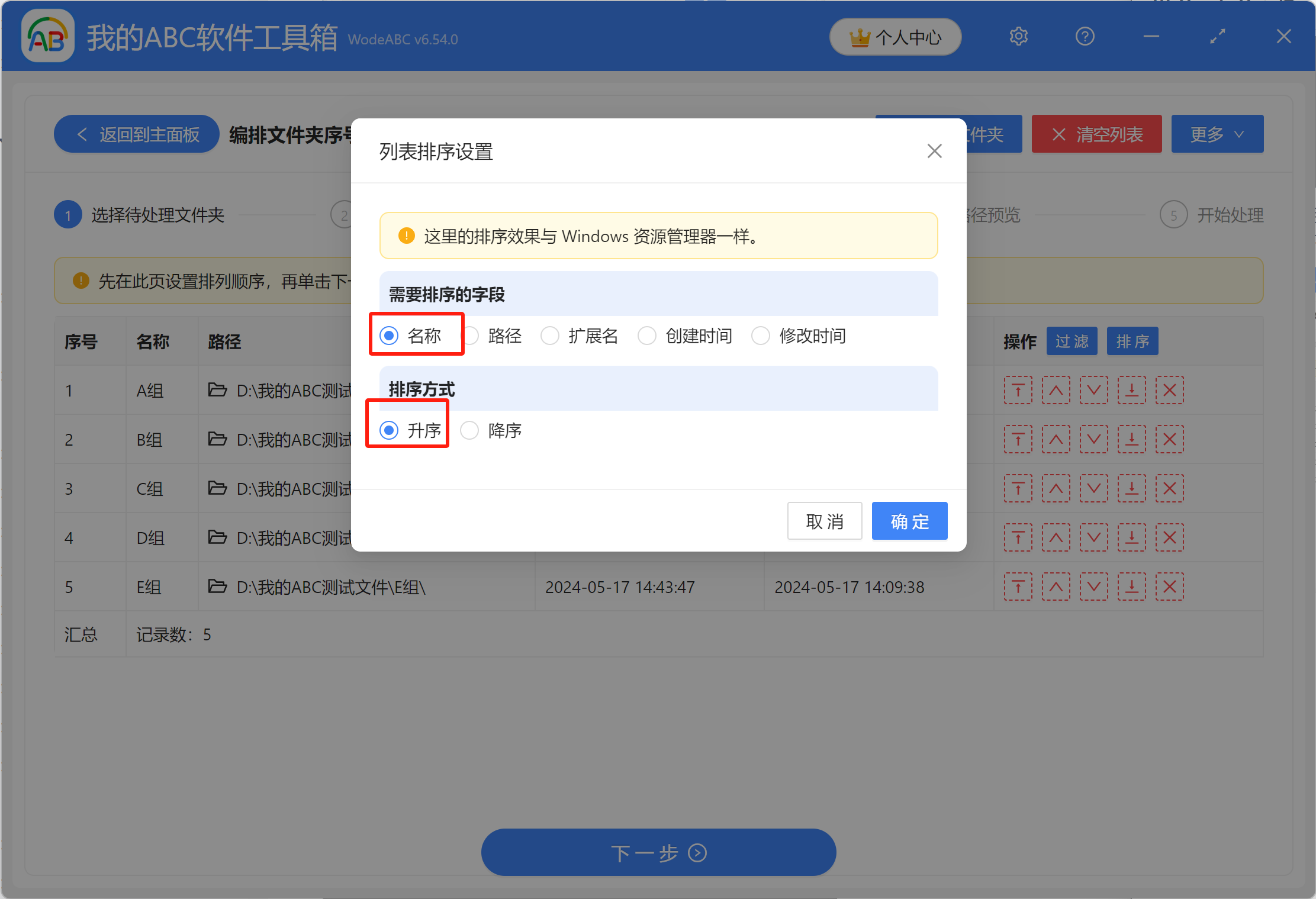The width and height of the screenshot is (1316, 899).
Task: Move B组 up one position
Action: (x=1056, y=439)
